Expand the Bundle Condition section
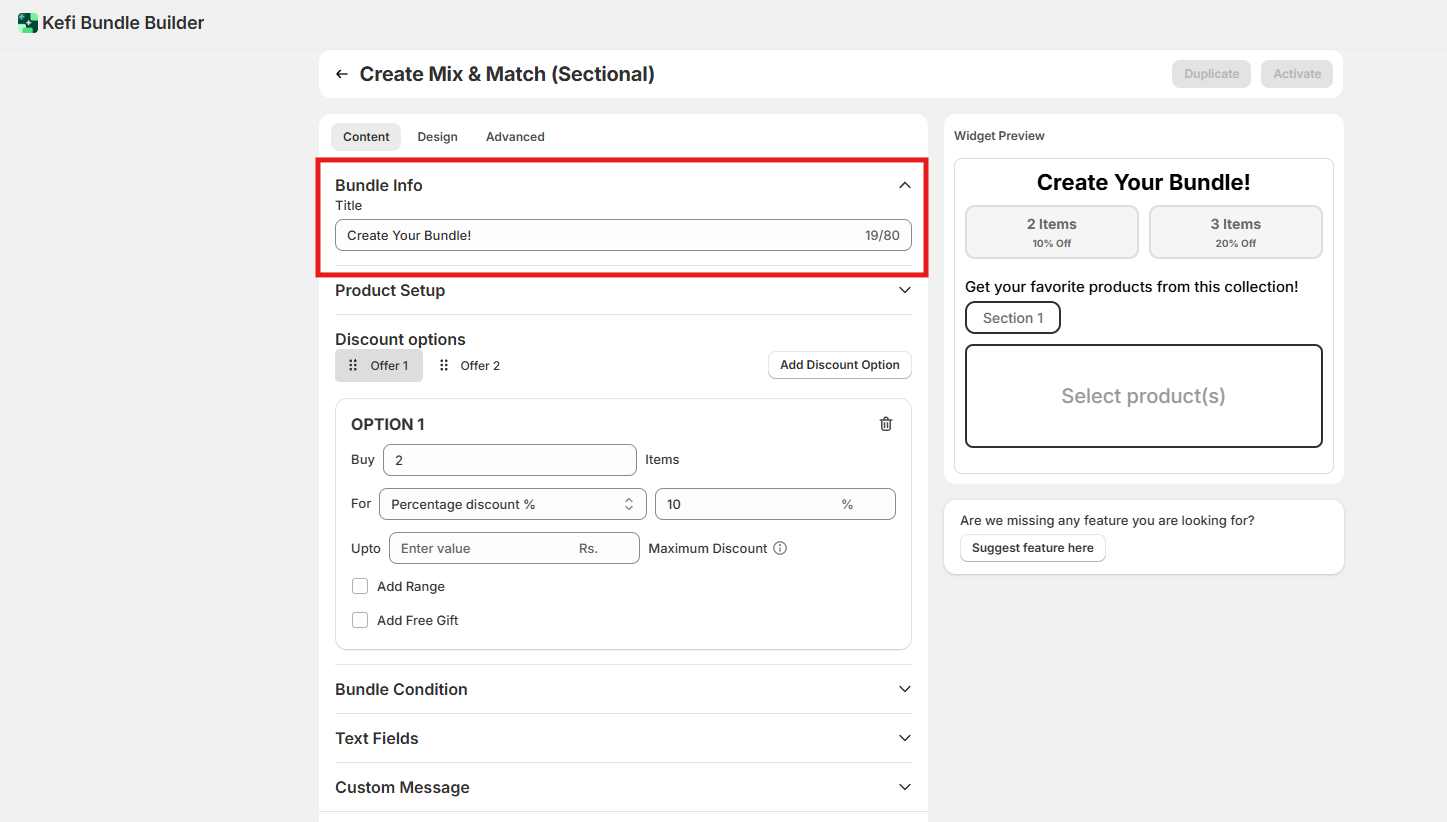The width and height of the screenshot is (1447, 822). [904, 689]
